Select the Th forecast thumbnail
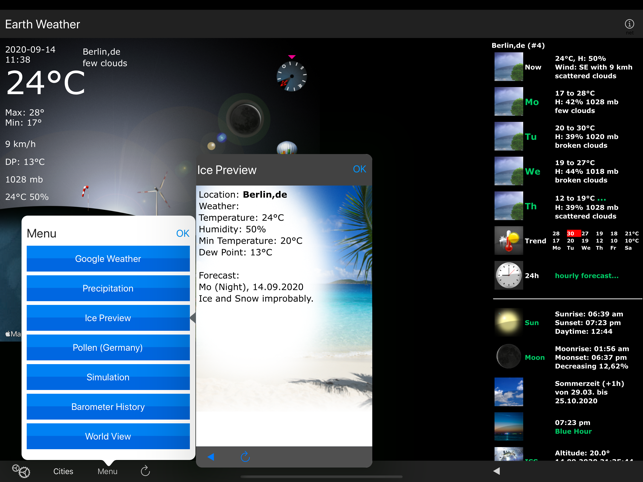 point(508,206)
